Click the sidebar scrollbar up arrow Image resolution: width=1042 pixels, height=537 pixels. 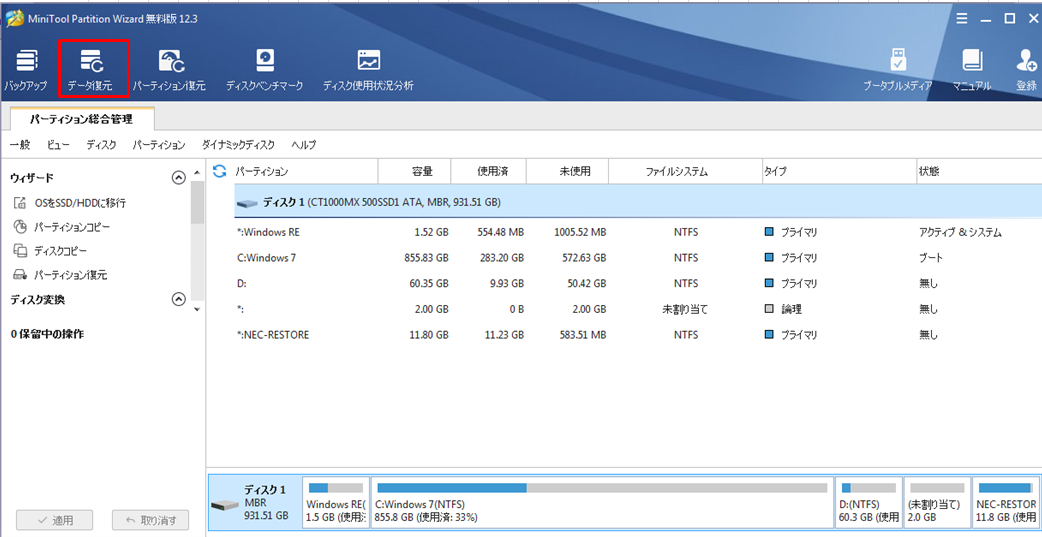[x=196, y=173]
